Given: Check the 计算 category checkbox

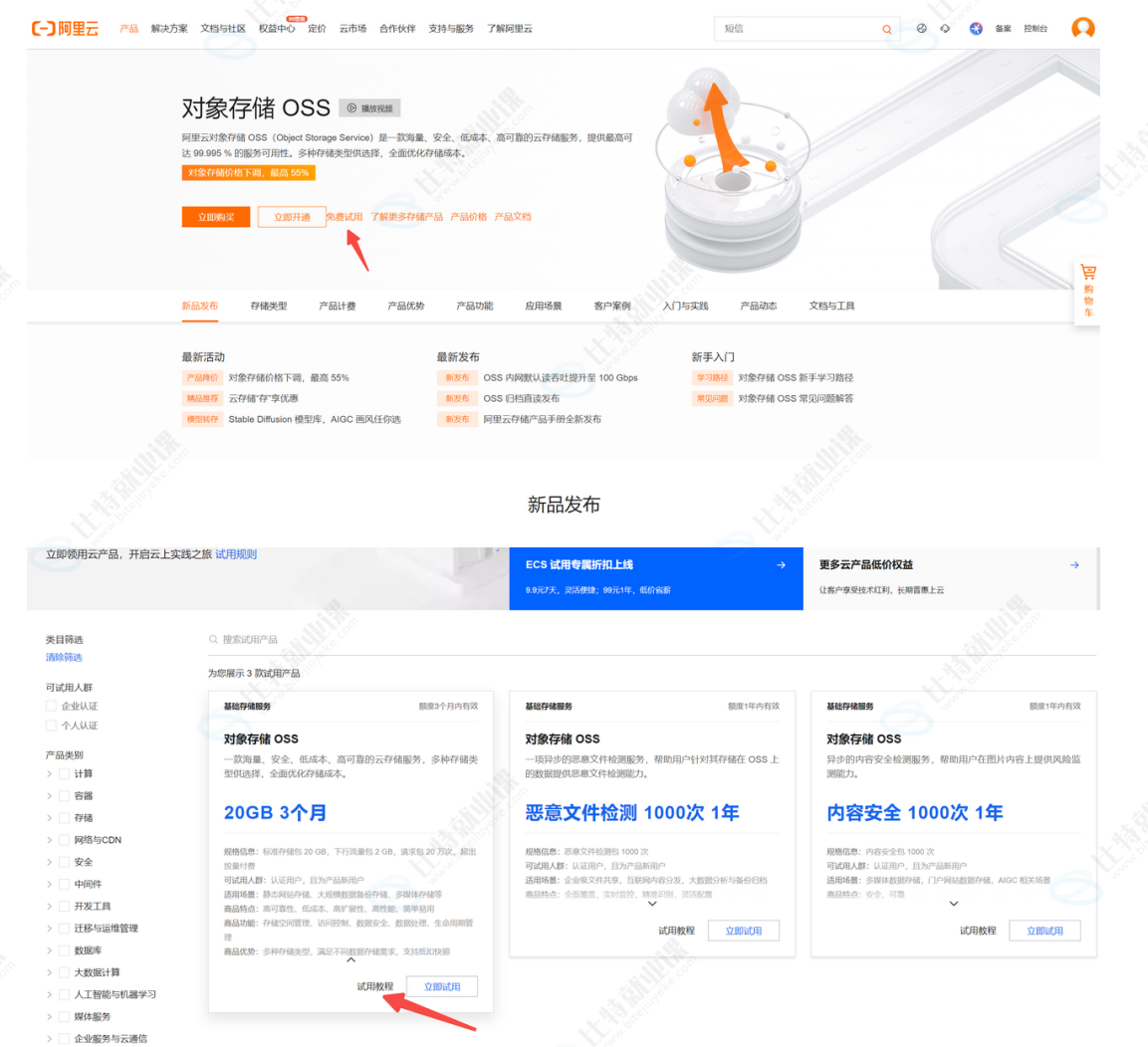Looking at the screenshot, I should [65, 773].
